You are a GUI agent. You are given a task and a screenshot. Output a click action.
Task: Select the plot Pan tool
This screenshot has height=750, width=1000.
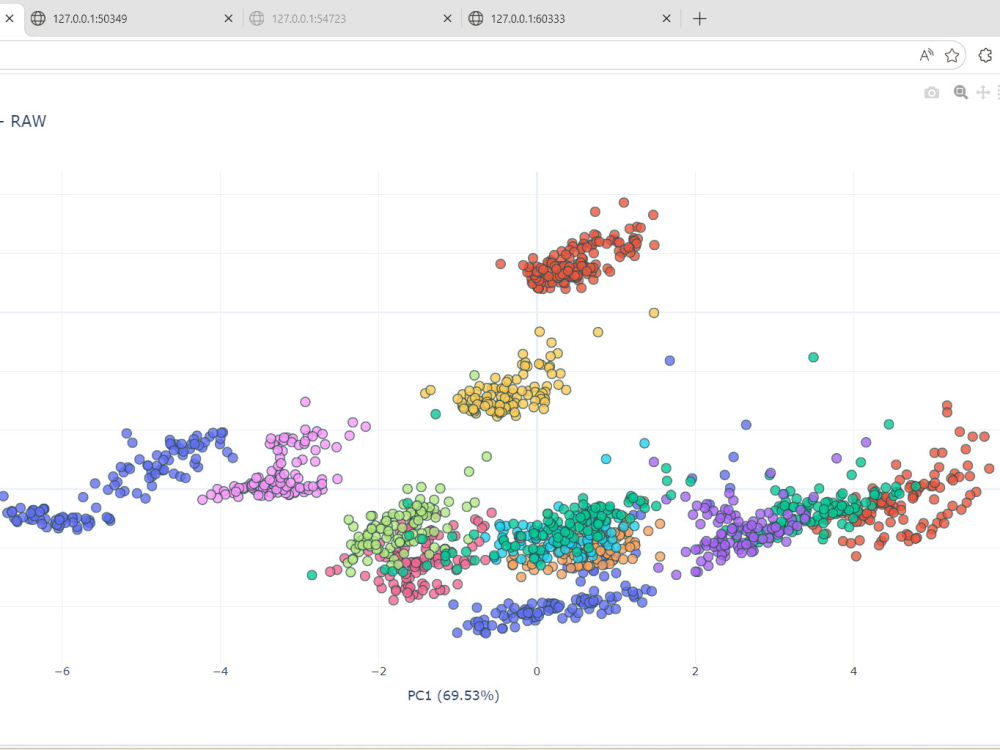pos(983,92)
